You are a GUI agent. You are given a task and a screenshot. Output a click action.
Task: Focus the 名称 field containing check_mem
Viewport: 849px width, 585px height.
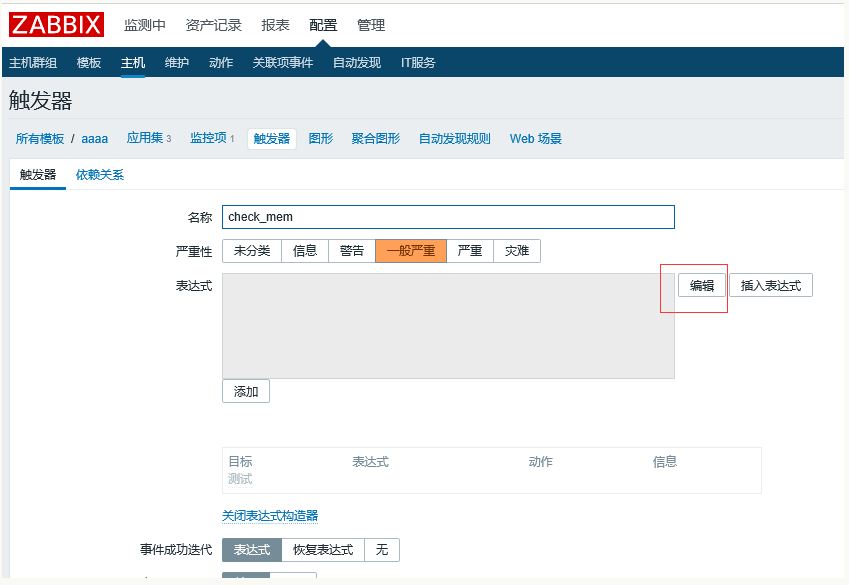(x=448, y=217)
